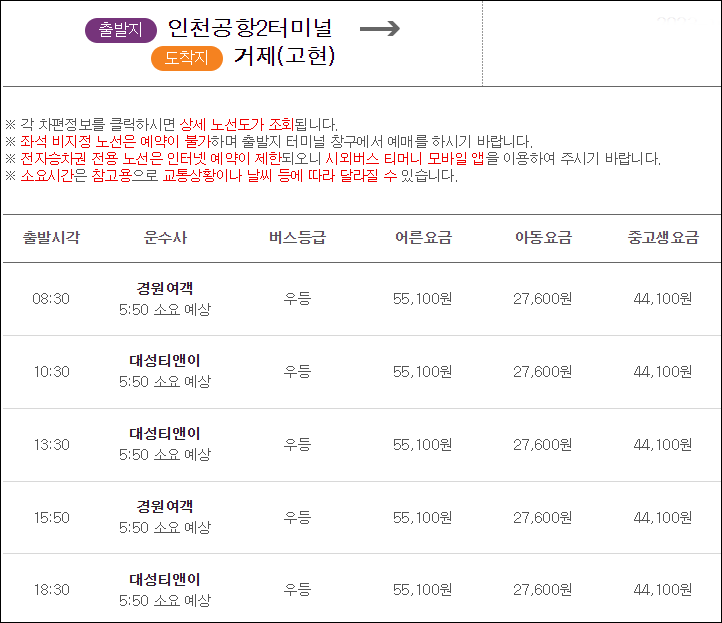Click the 중고생요금 column header
722x623 pixels.
[x=663, y=238]
